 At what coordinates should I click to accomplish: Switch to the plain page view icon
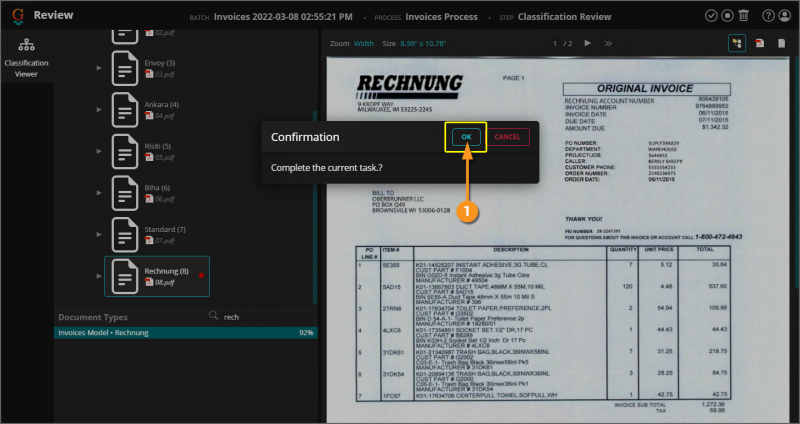(x=781, y=43)
